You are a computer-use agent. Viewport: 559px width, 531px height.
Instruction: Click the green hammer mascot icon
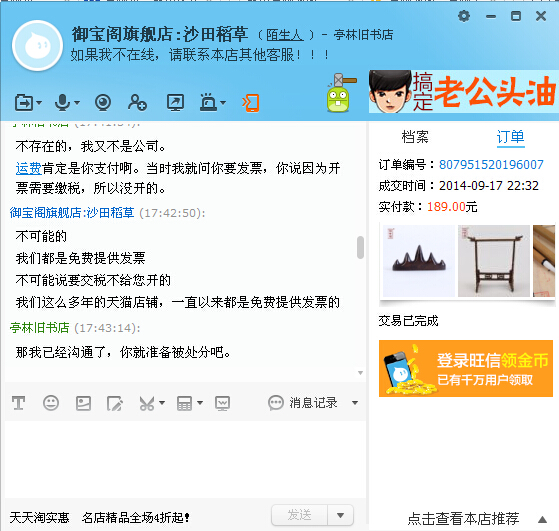(x=339, y=93)
